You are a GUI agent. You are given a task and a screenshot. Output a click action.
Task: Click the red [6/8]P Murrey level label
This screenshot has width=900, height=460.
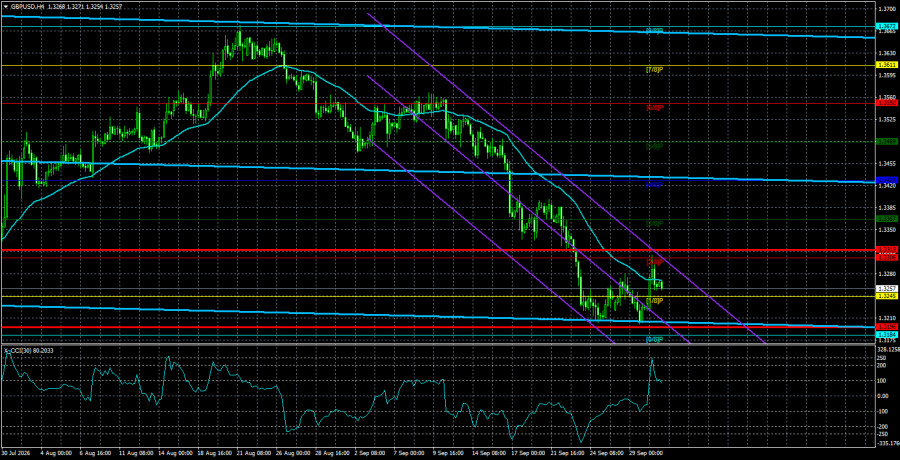pos(655,107)
